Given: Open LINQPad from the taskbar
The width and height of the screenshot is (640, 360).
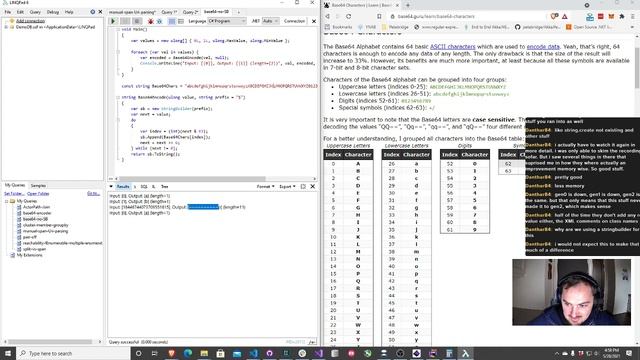Looking at the screenshot, I should point(465,353).
